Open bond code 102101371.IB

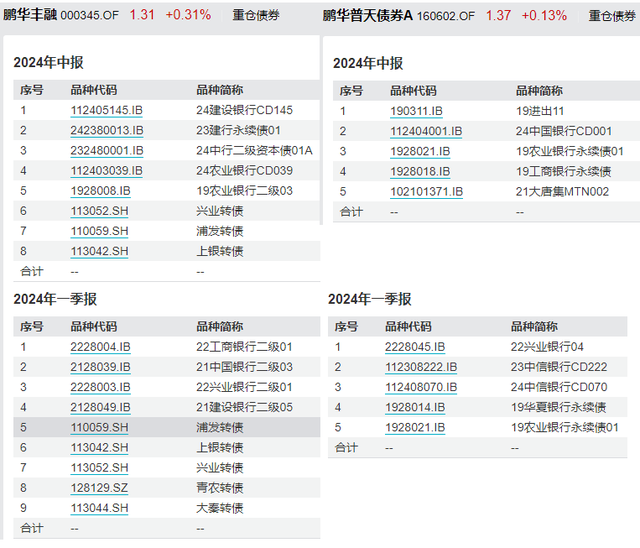(427, 192)
